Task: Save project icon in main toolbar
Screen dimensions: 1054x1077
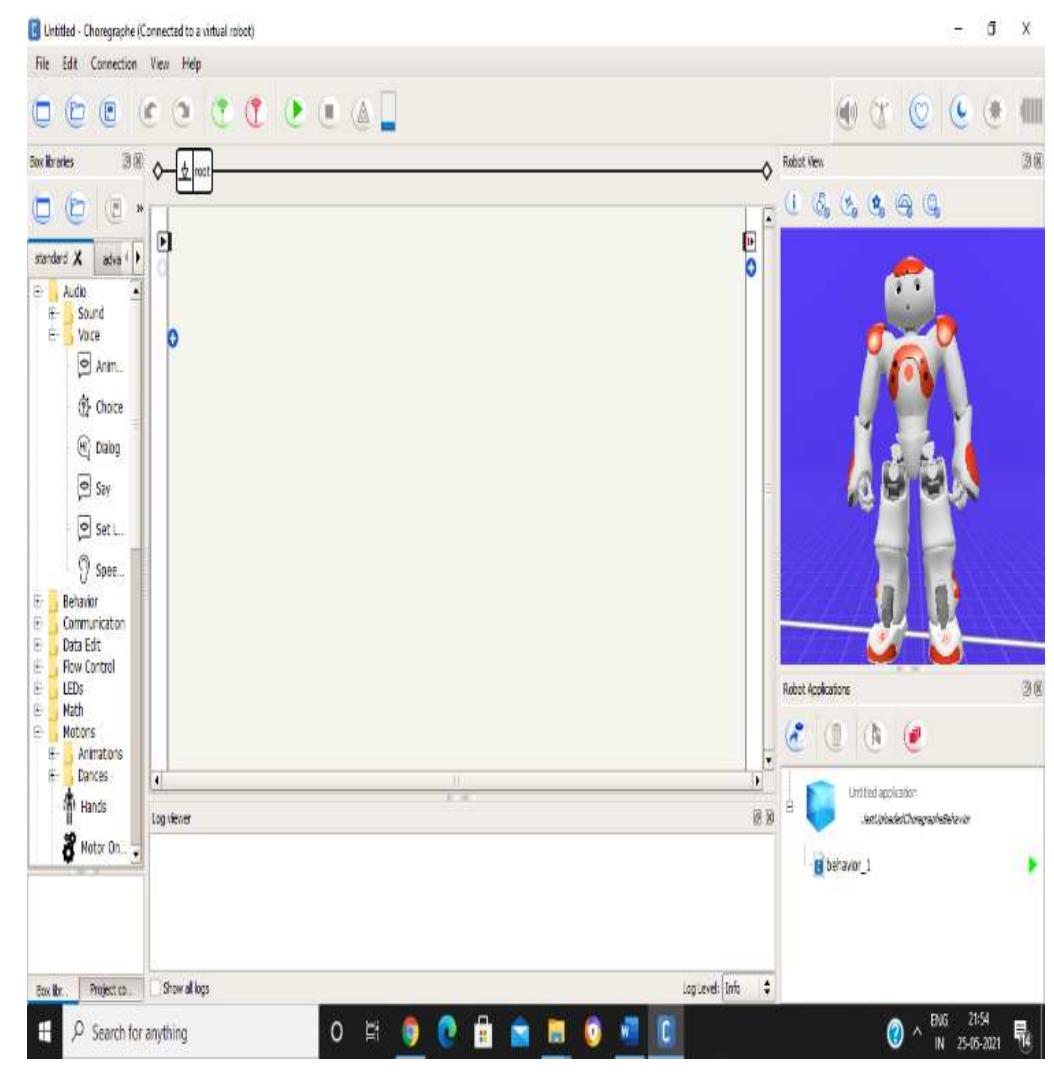Action: pyautogui.click(x=109, y=111)
